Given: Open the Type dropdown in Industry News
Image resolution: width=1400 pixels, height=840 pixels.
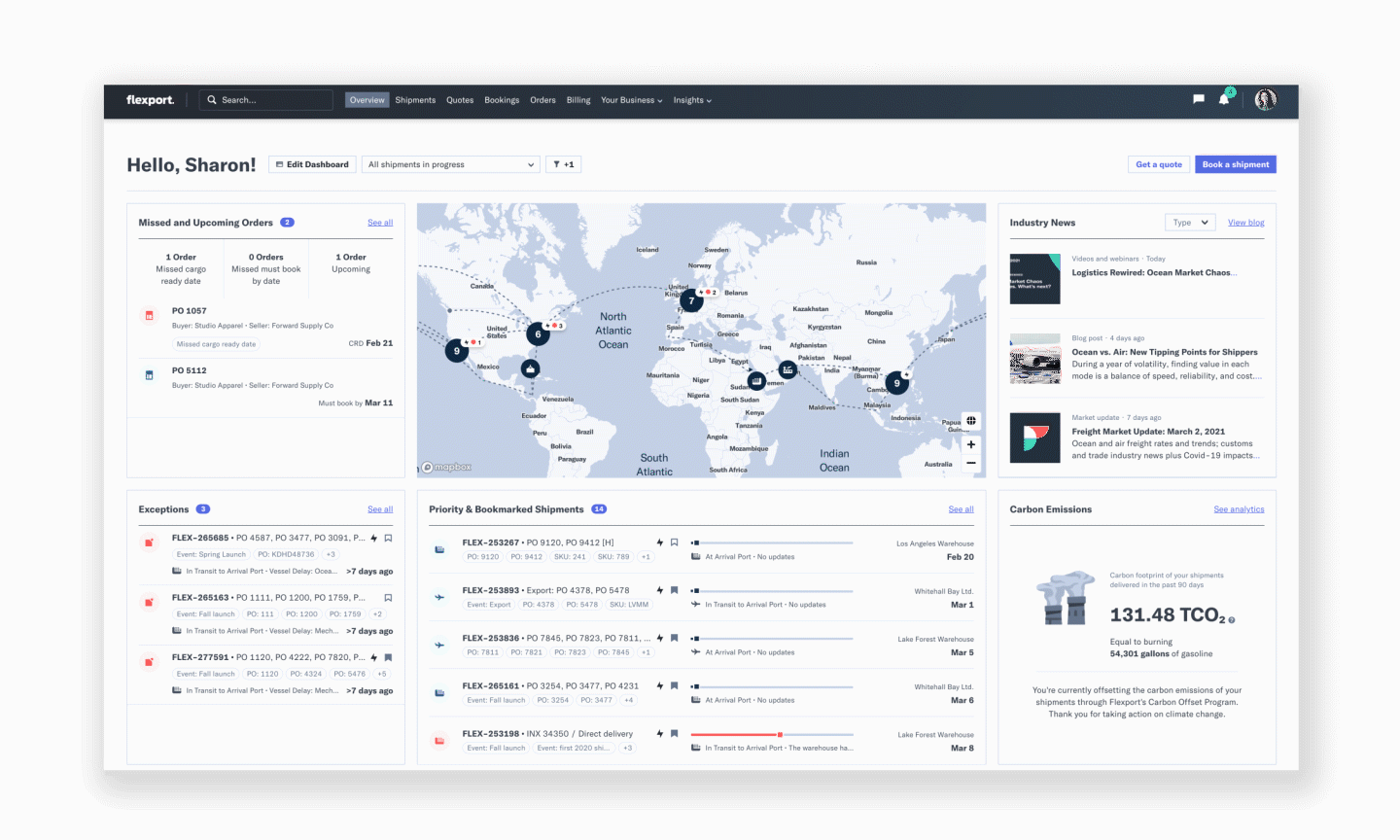Looking at the screenshot, I should tap(1190, 222).
